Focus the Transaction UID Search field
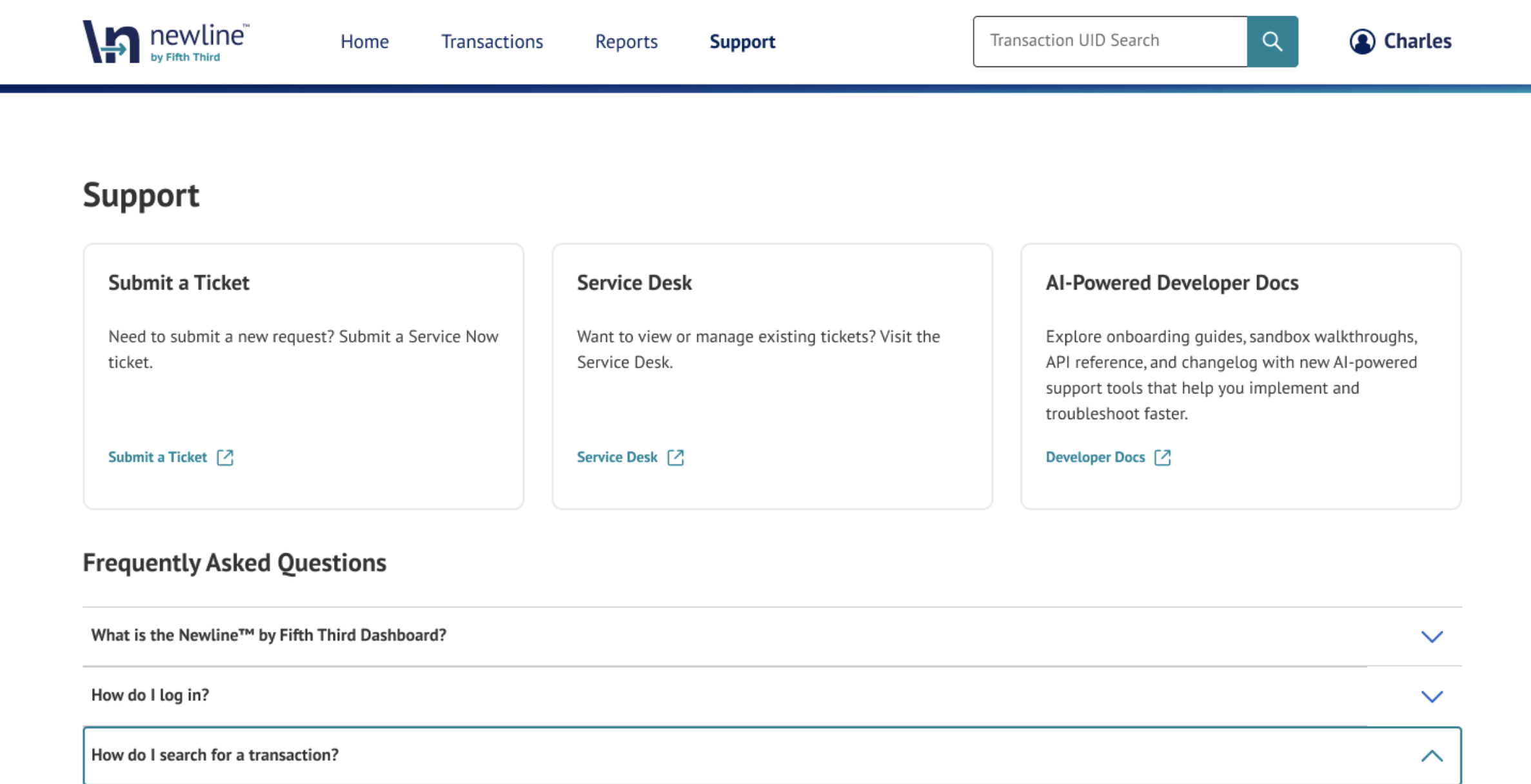 pyautogui.click(x=1109, y=41)
